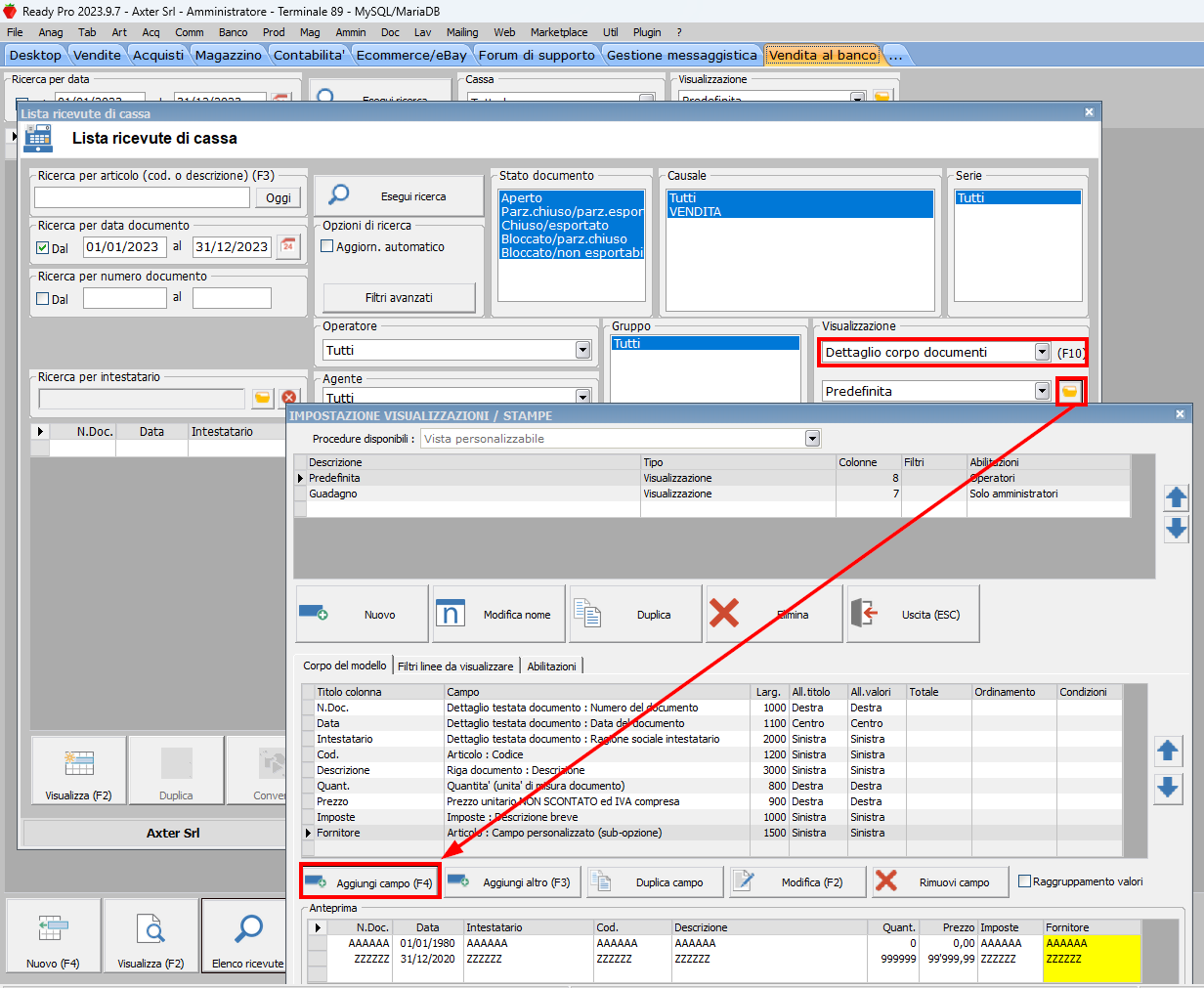Open the calendar icon next to 31/12/2023

[288, 246]
